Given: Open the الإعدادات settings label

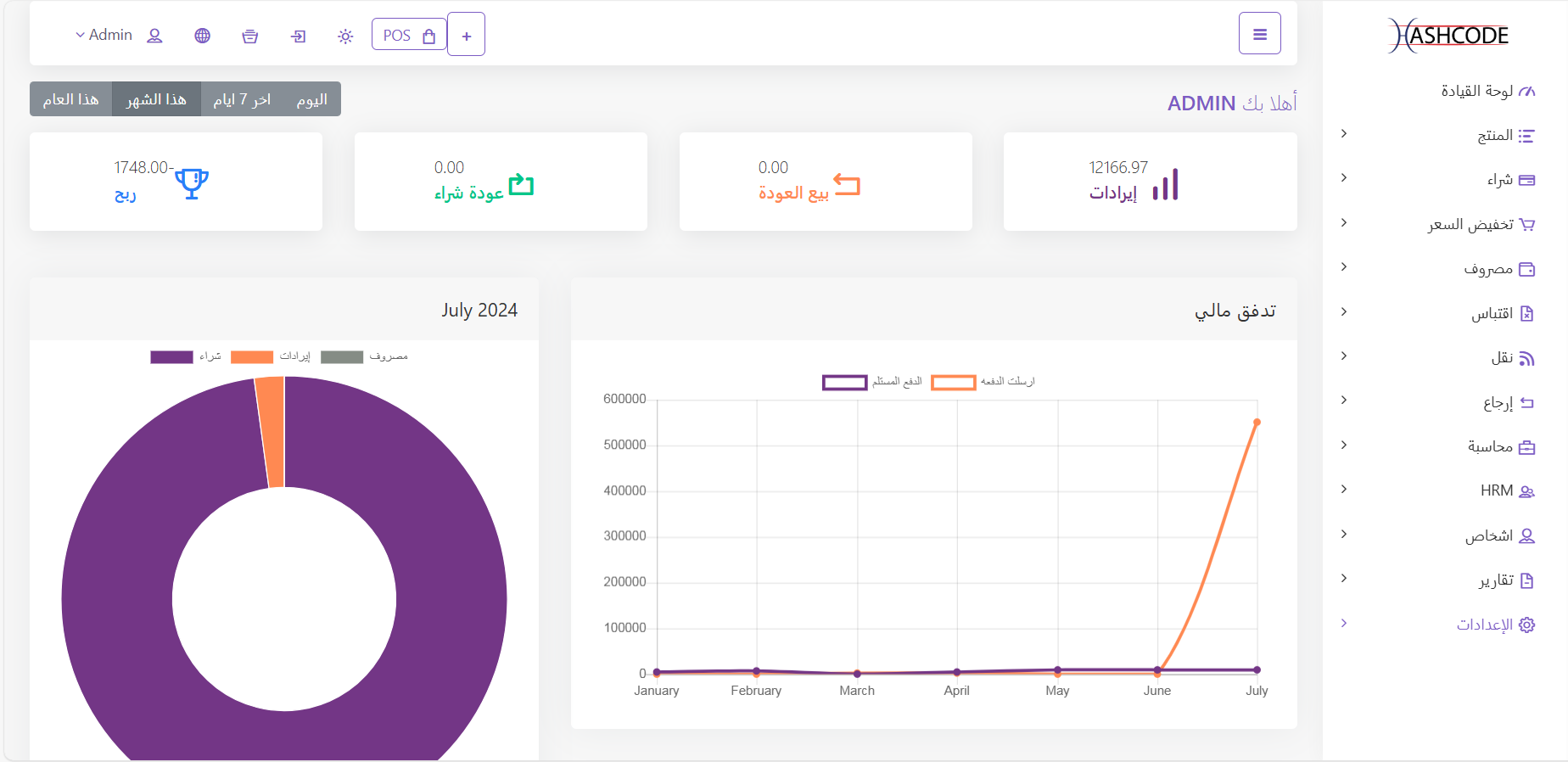Looking at the screenshot, I should click(1485, 625).
